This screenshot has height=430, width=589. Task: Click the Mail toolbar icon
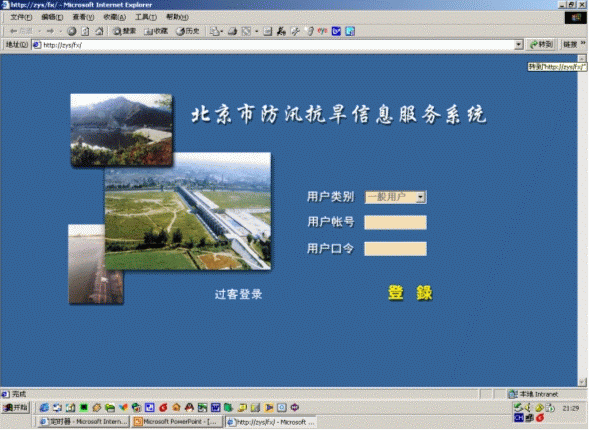(x=216, y=31)
